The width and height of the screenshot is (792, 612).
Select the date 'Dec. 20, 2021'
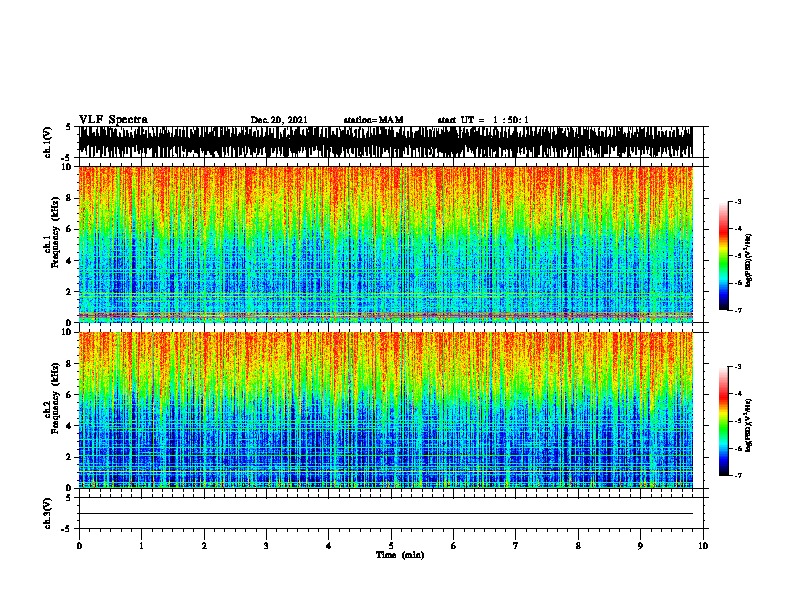[x=279, y=120]
